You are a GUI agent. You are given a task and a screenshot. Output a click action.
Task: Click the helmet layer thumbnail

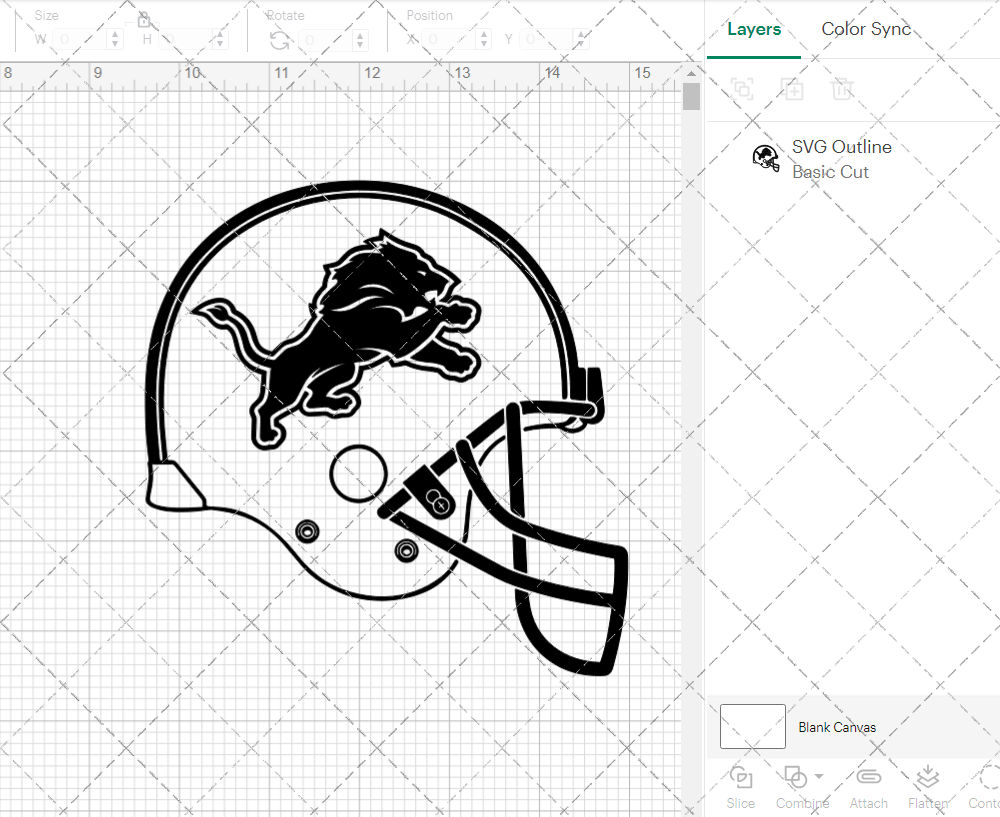point(766,158)
